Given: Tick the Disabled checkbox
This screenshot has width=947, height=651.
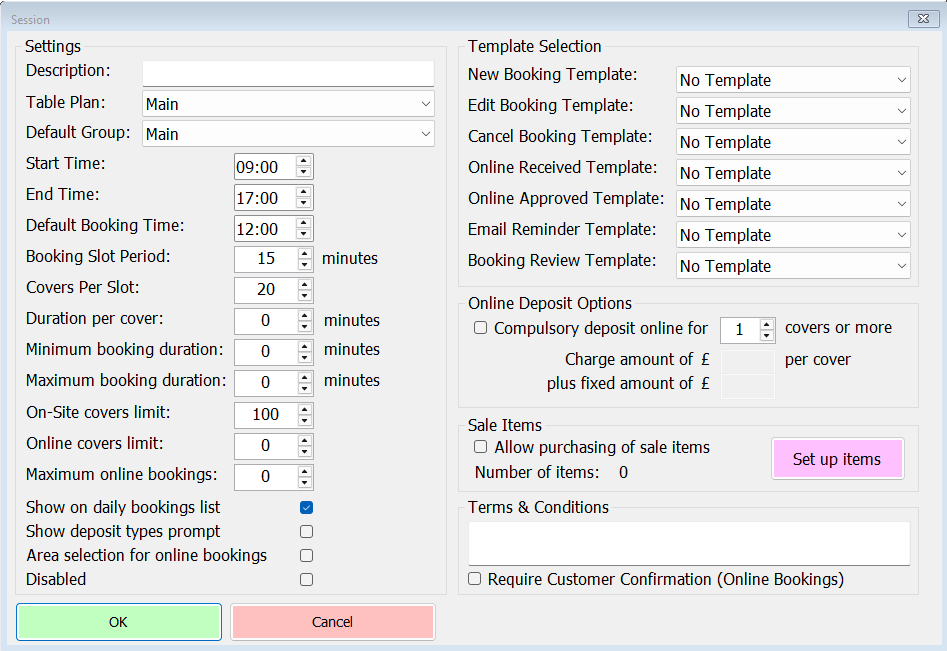Looking at the screenshot, I should pos(307,579).
